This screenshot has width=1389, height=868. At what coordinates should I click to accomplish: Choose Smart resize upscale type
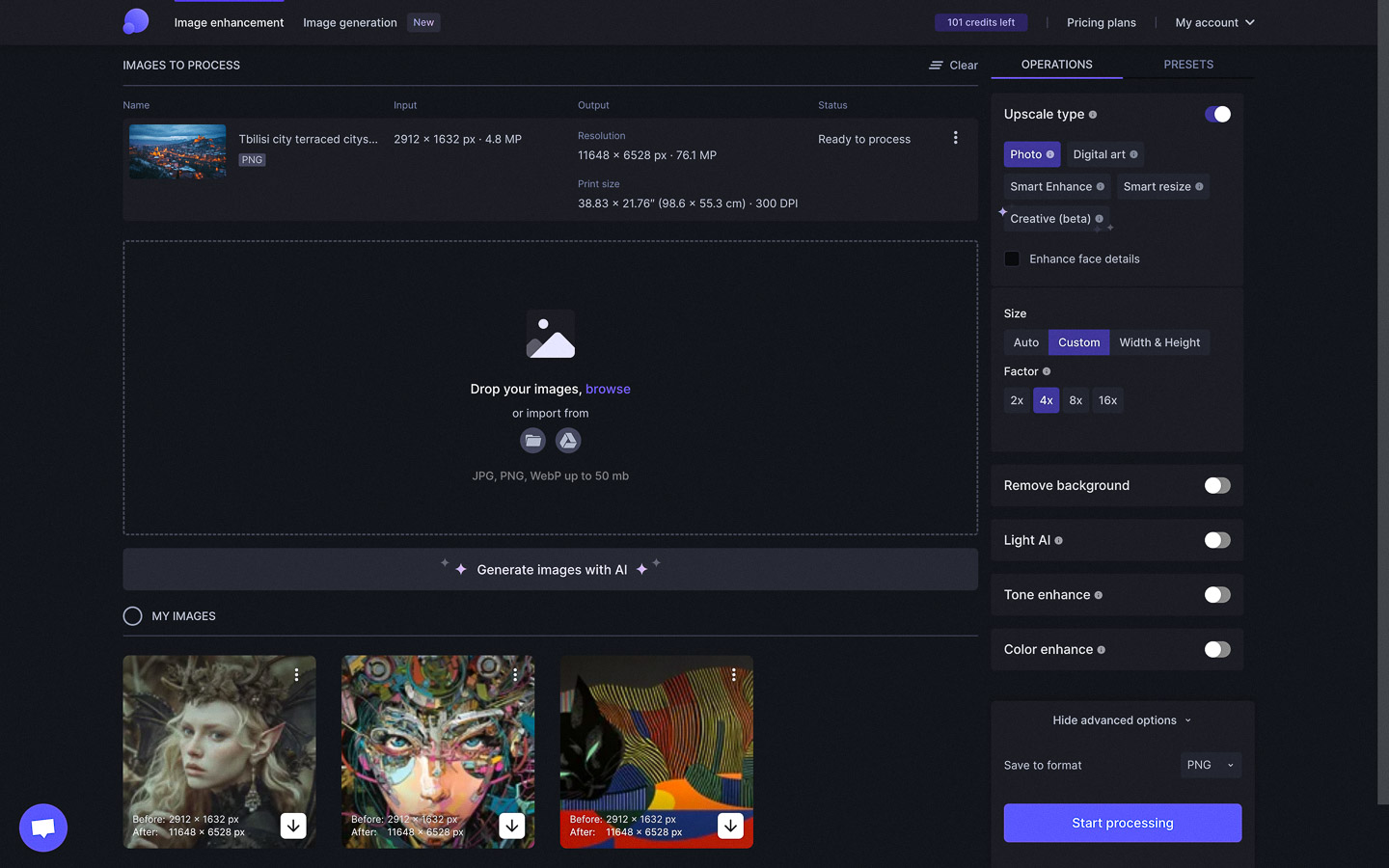(x=1163, y=187)
